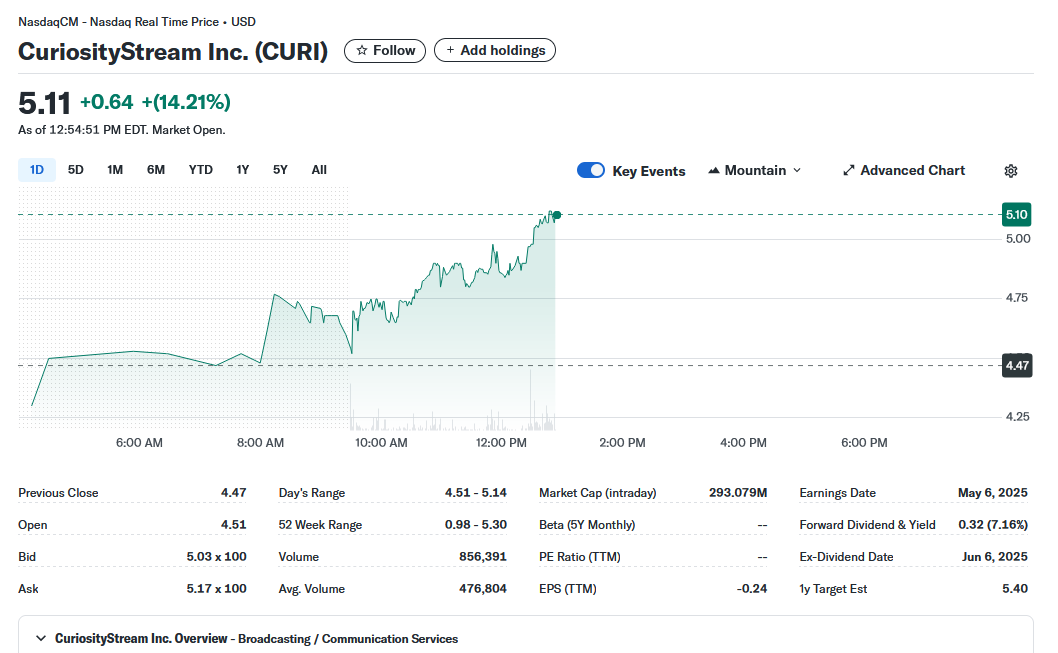
Task: Click the mountain chart type icon
Action: click(x=714, y=171)
